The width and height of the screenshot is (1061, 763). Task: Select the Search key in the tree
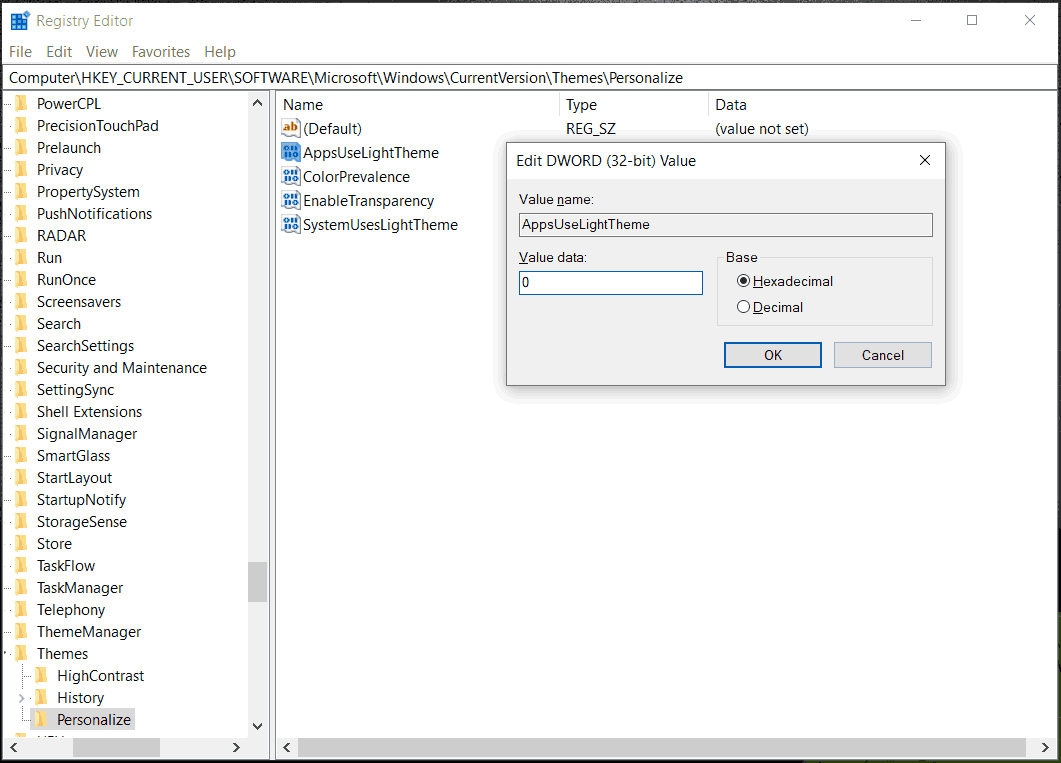(x=59, y=324)
